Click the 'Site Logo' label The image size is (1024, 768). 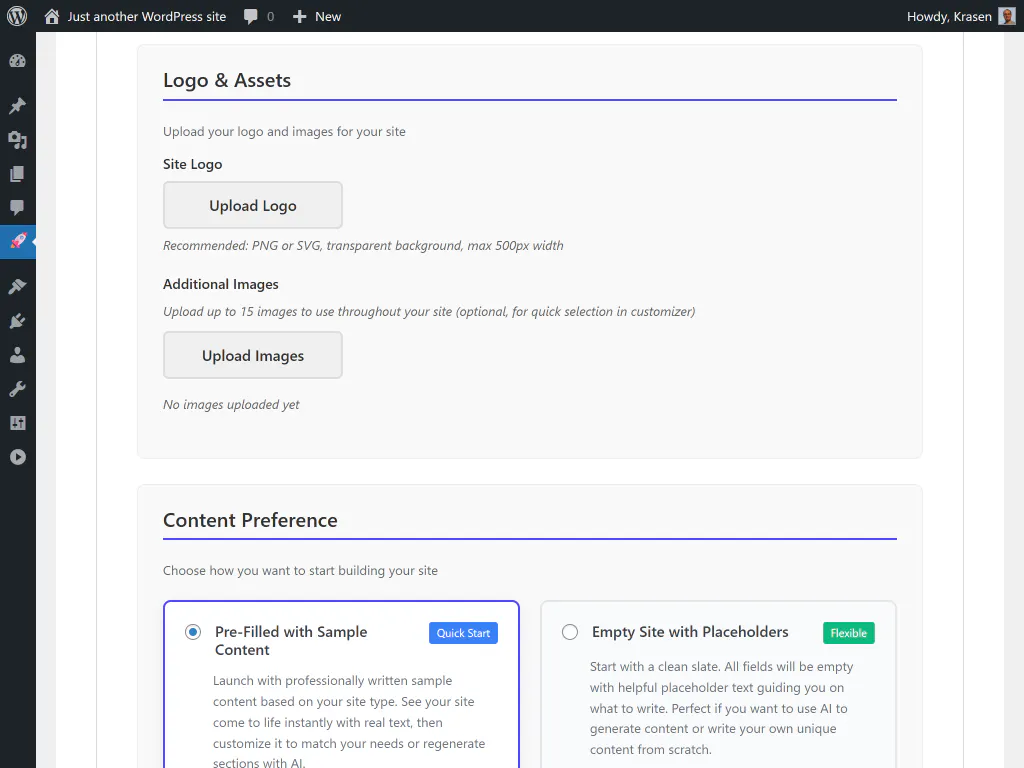click(193, 164)
